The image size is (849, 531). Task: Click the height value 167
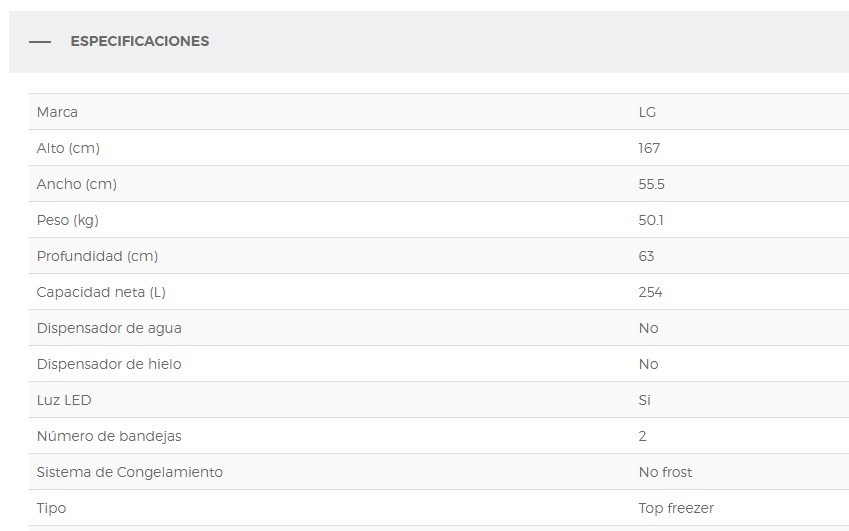649,148
